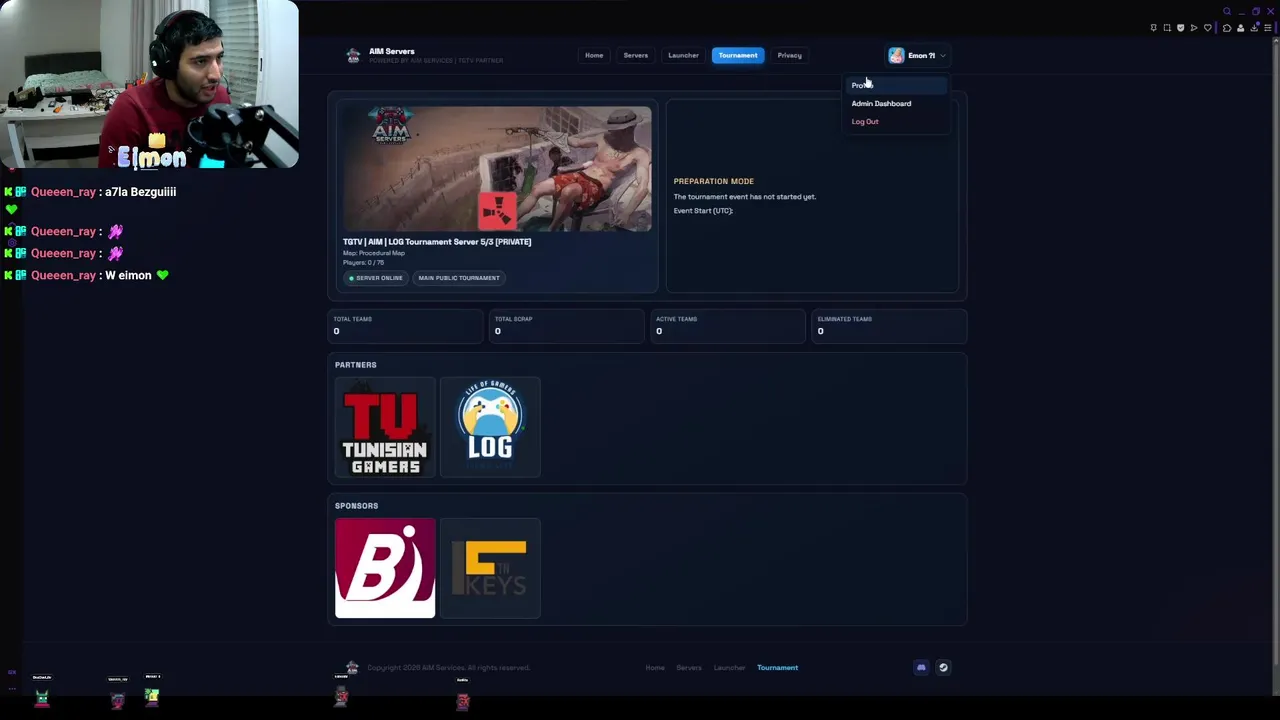
Task: Select the highlighted Tournament nav tab
Action: coord(738,55)
